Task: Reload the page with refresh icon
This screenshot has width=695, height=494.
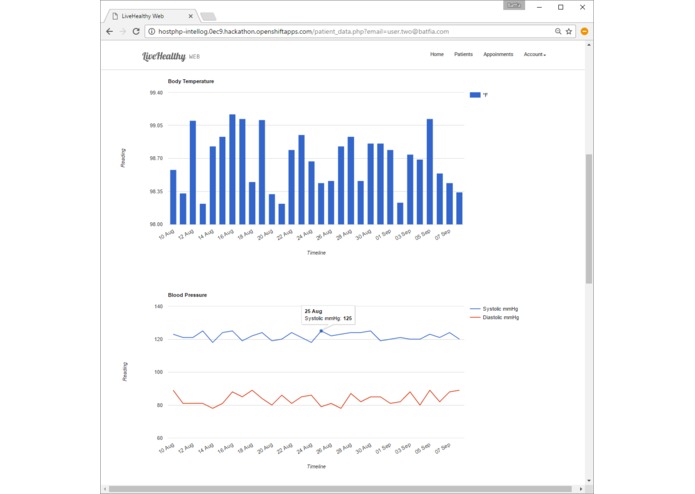Action: point(136,31)
